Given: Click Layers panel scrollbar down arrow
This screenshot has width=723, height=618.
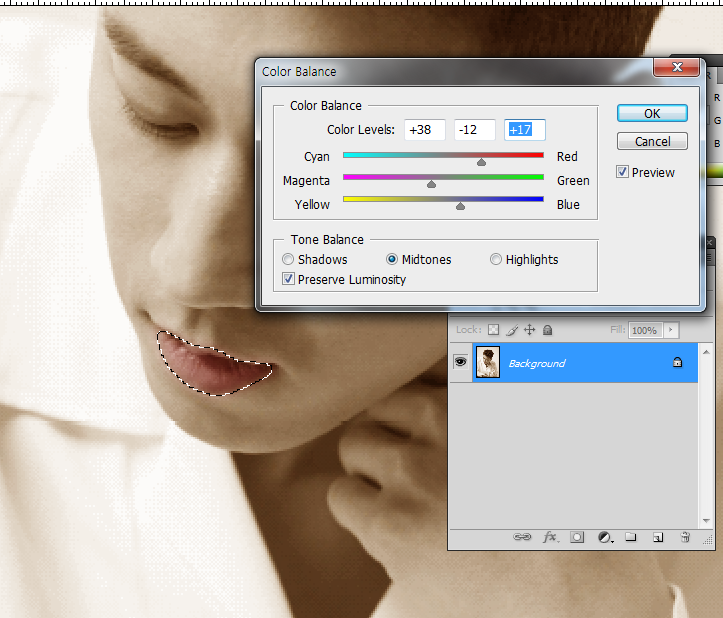Looking at the screenshot, I should tap(706, 521).
